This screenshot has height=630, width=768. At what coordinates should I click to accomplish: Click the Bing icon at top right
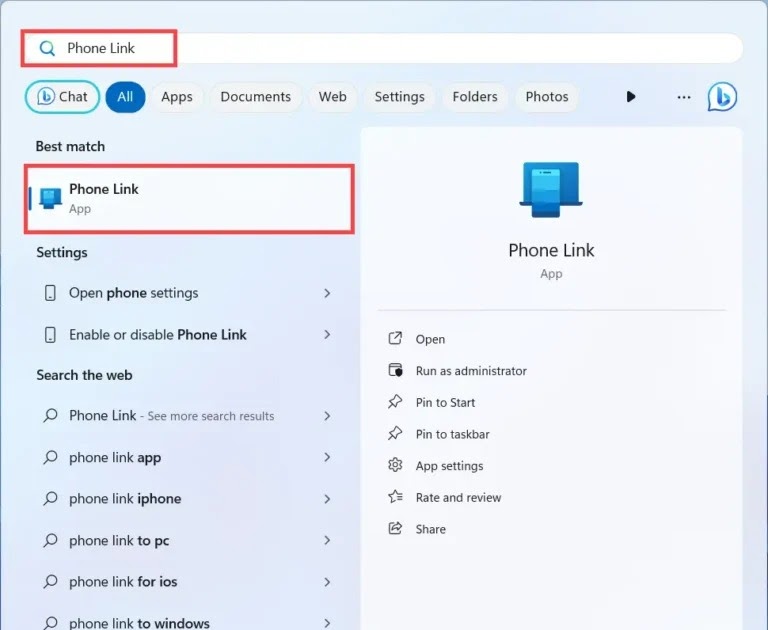[x=722, y=96]
